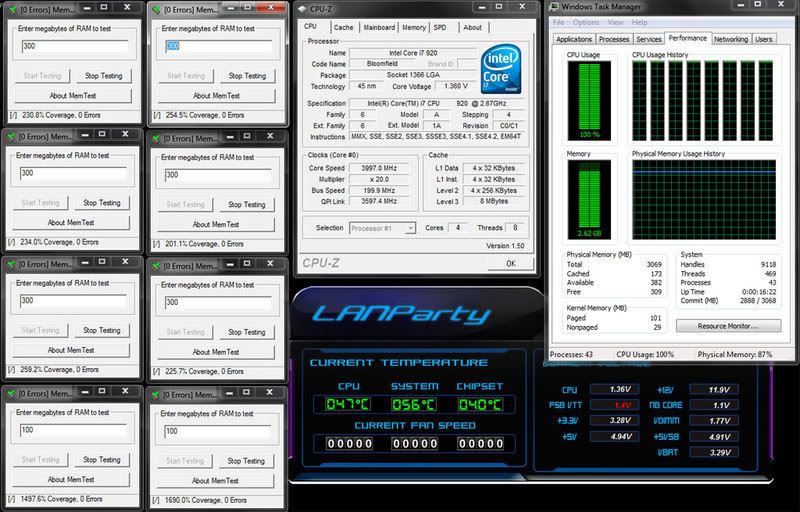The image size is (800, 512).
Task: Click the red FSB VTT 1.4V voltage value
Action: 615,405
